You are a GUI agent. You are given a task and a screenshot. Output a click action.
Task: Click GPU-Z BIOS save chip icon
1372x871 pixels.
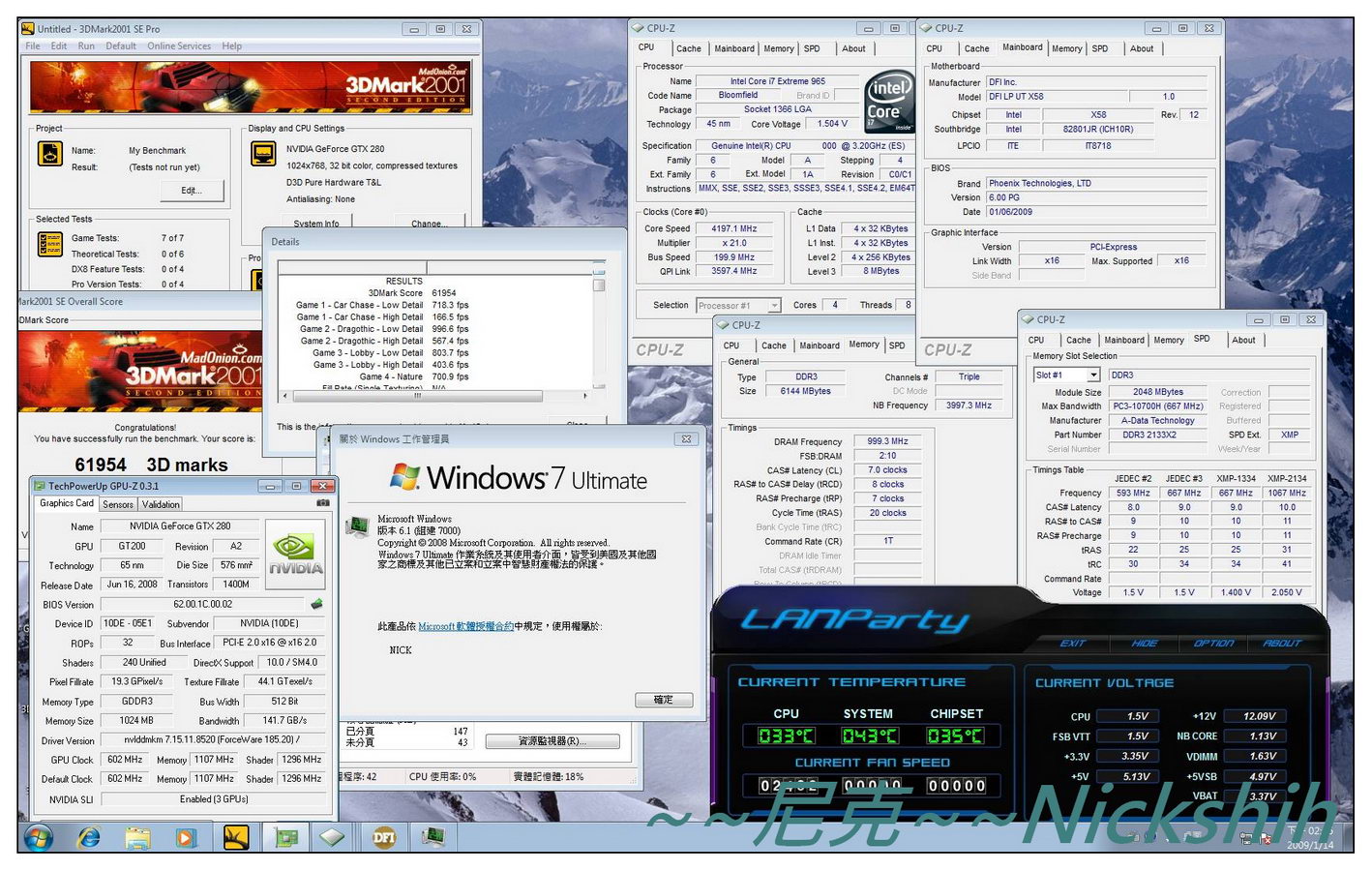point(316,604)
